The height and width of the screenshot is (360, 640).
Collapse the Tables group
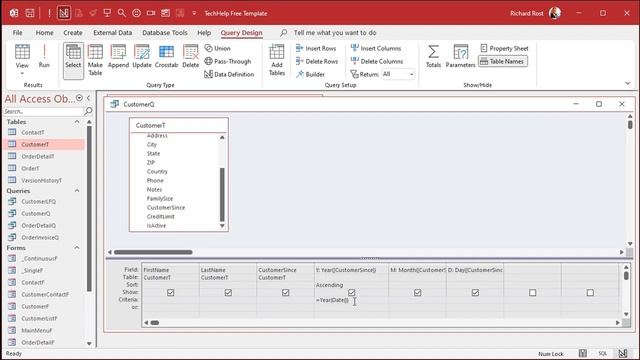(x=77, y=122)
